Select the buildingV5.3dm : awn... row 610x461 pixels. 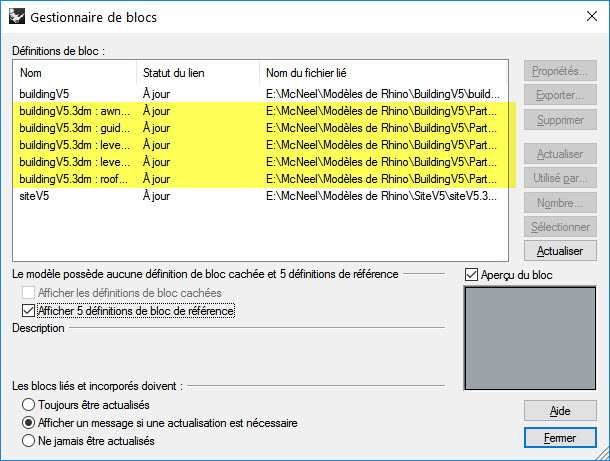(261, 111)
